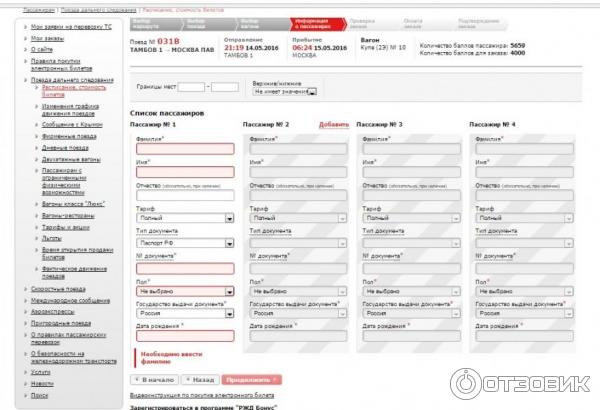The height and width of the screenshot is (410, 600).
Task: Open Международное сообщение sidebar item
Action: [66, 299]
